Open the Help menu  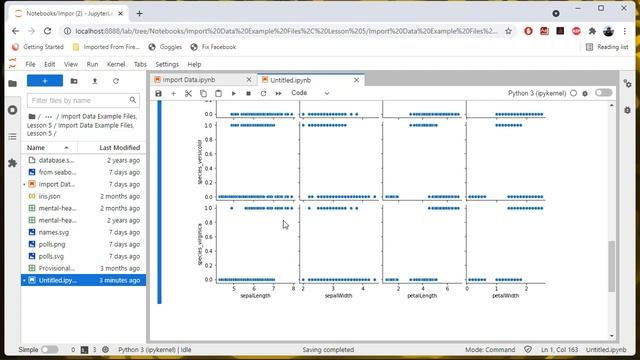point(194,64)
